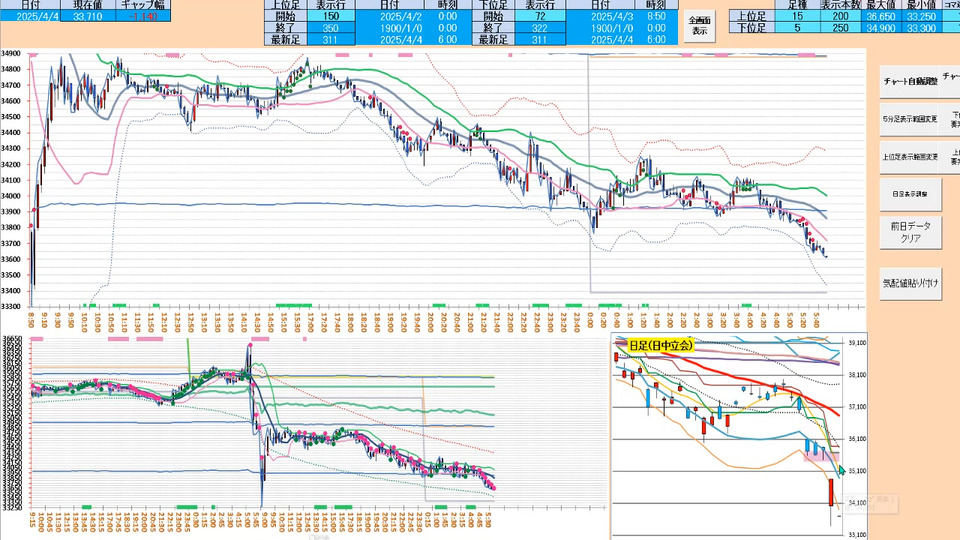Select 下位足 最小値 cell 33,300
This screenshot has width=960, height=540.
(x=921, y=28)
